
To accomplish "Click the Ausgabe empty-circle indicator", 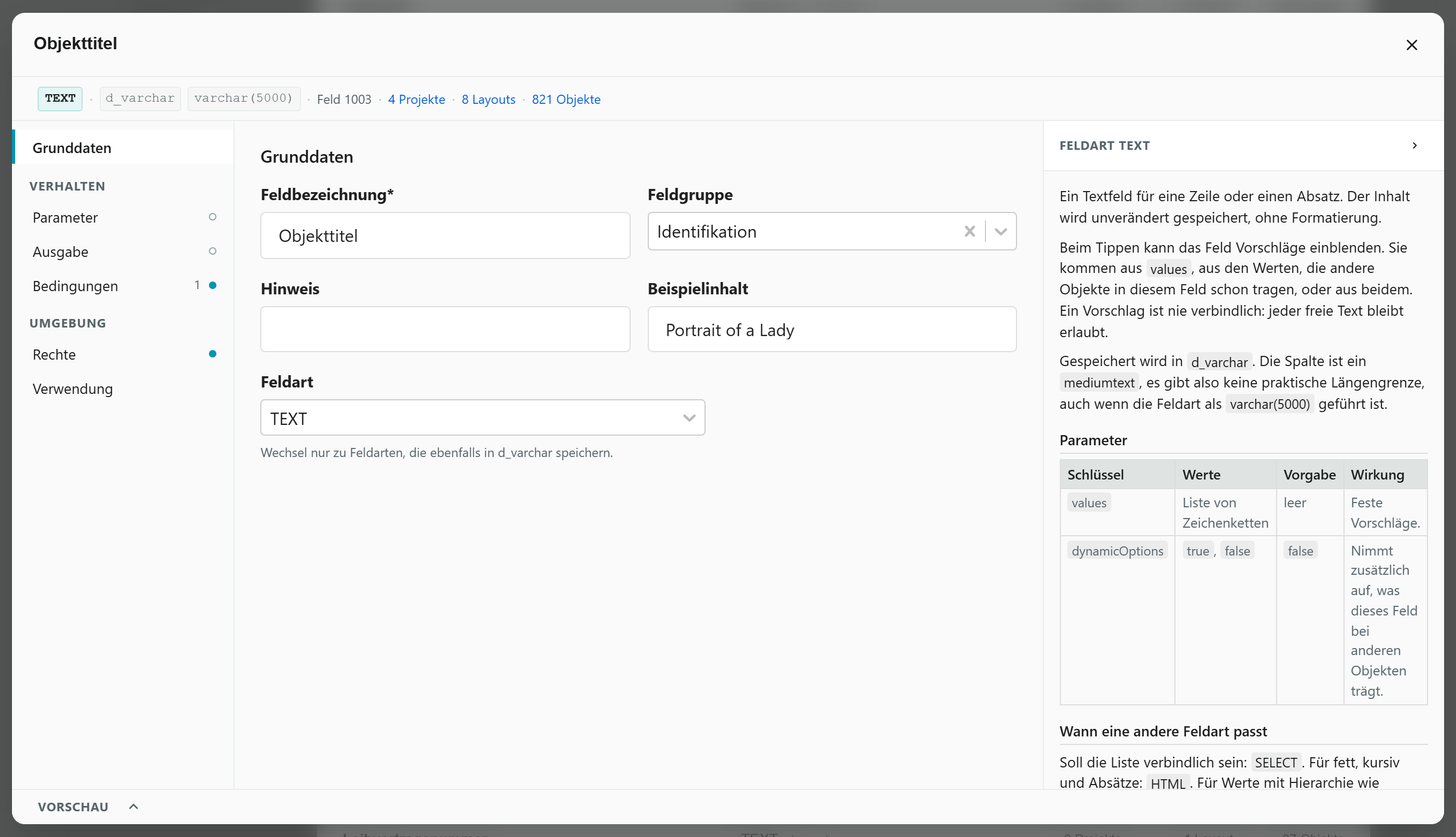I will 212,251.
